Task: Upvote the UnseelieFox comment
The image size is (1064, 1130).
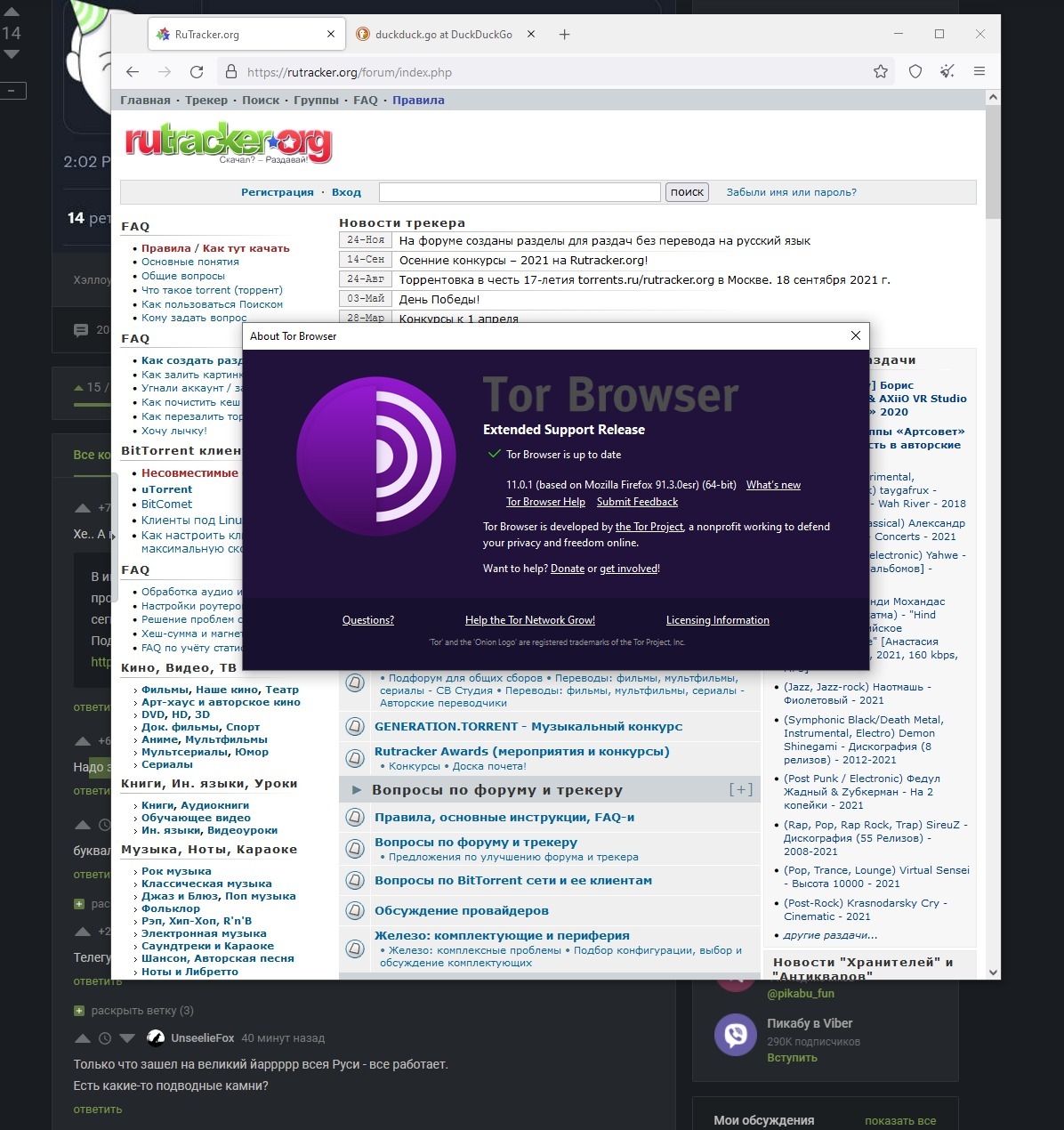Action: tap(83, 1038)
